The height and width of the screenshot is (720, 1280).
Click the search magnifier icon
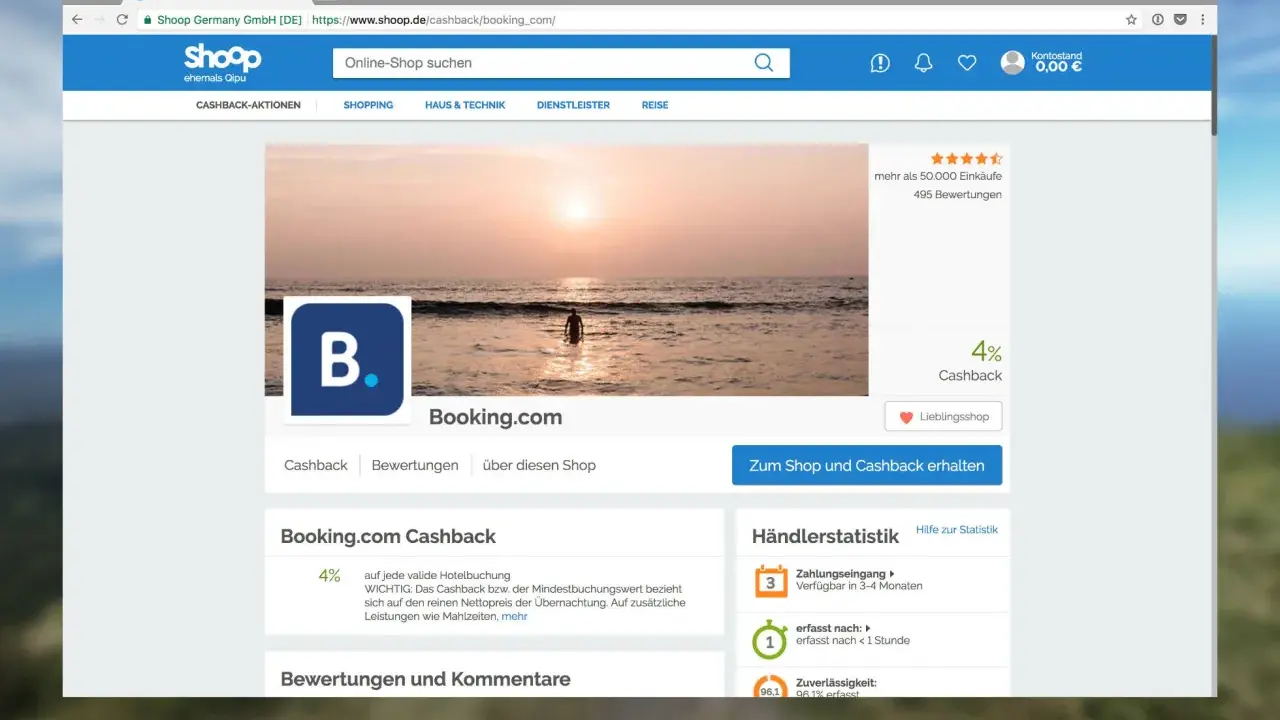(x=764, y=63)
